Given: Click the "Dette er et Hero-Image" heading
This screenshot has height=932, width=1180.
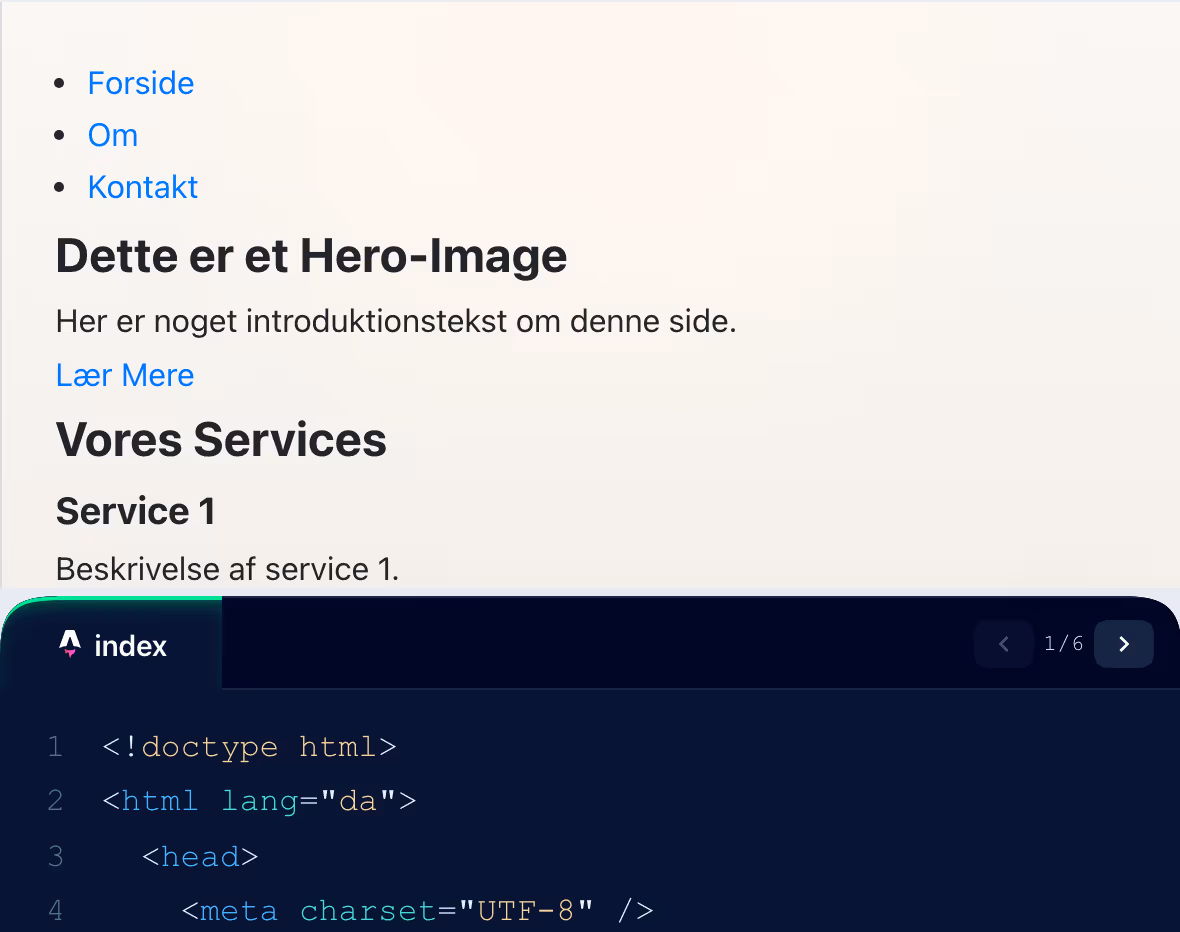Looking at the screenshot, I should [x=311, y=256].
